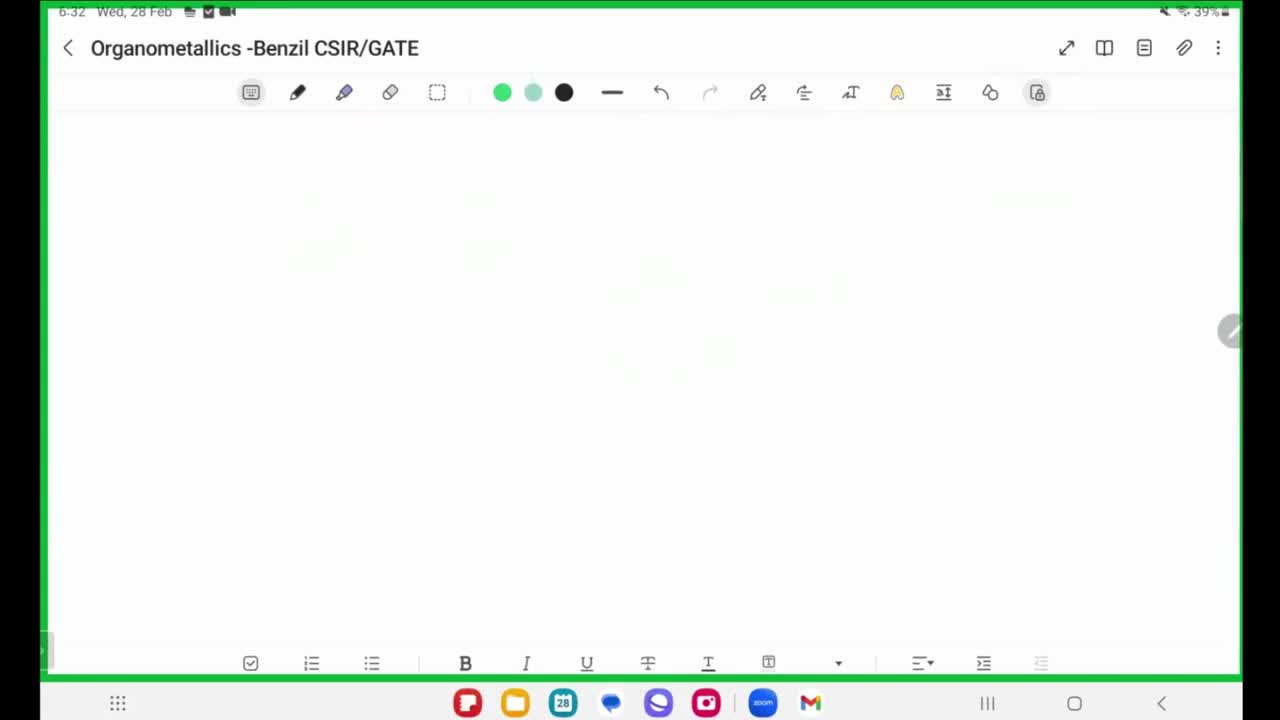Viewport: 1280px width, 720px height.
Task: Select the Highlighter tool
Action: click(344, 93)
